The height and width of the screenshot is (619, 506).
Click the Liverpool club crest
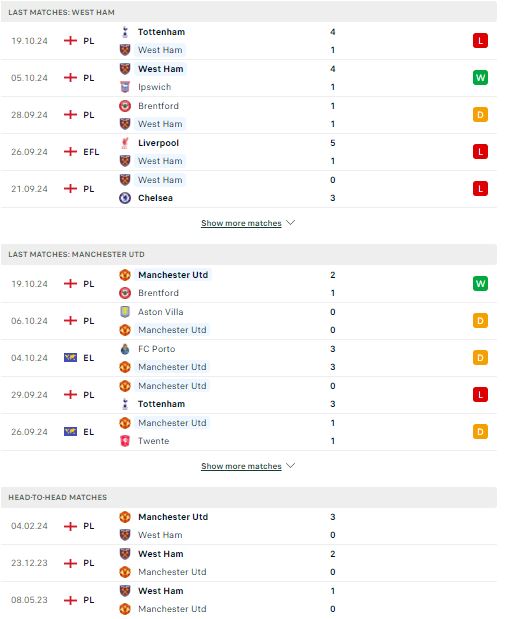(x=125, y=143)
